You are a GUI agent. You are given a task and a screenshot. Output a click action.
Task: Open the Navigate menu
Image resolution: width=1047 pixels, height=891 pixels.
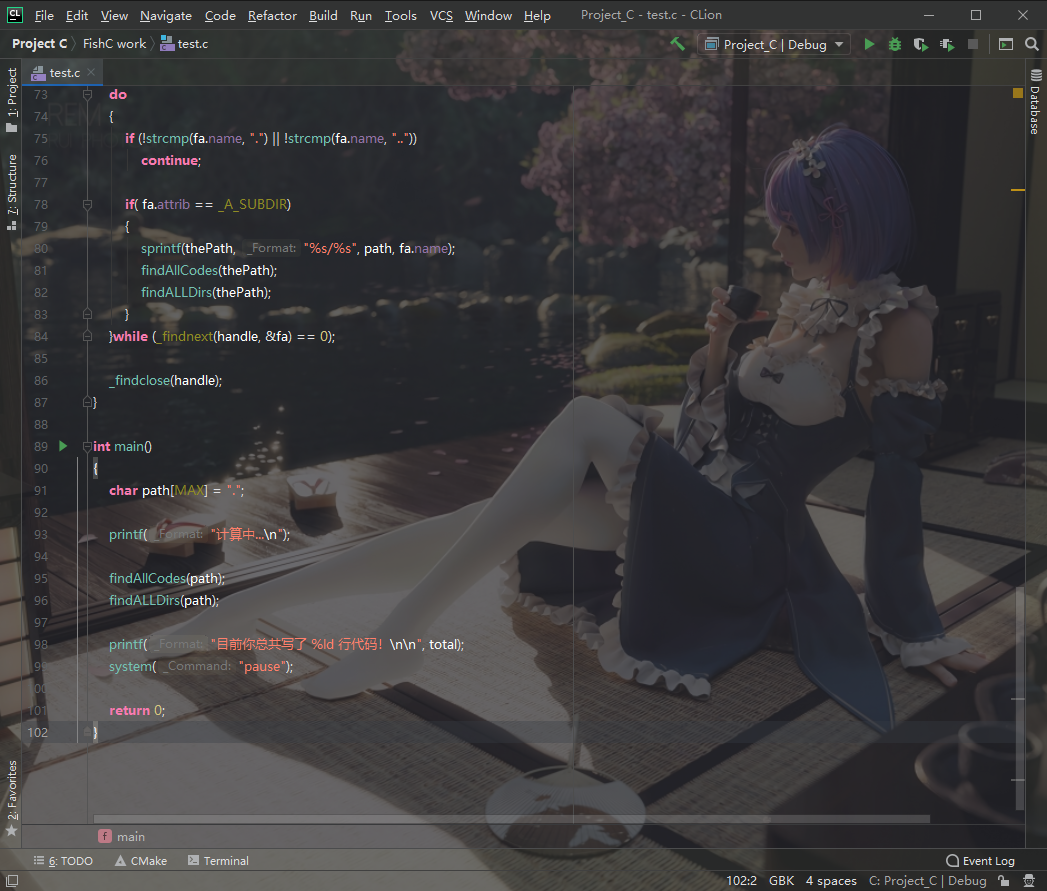(166, 15)
